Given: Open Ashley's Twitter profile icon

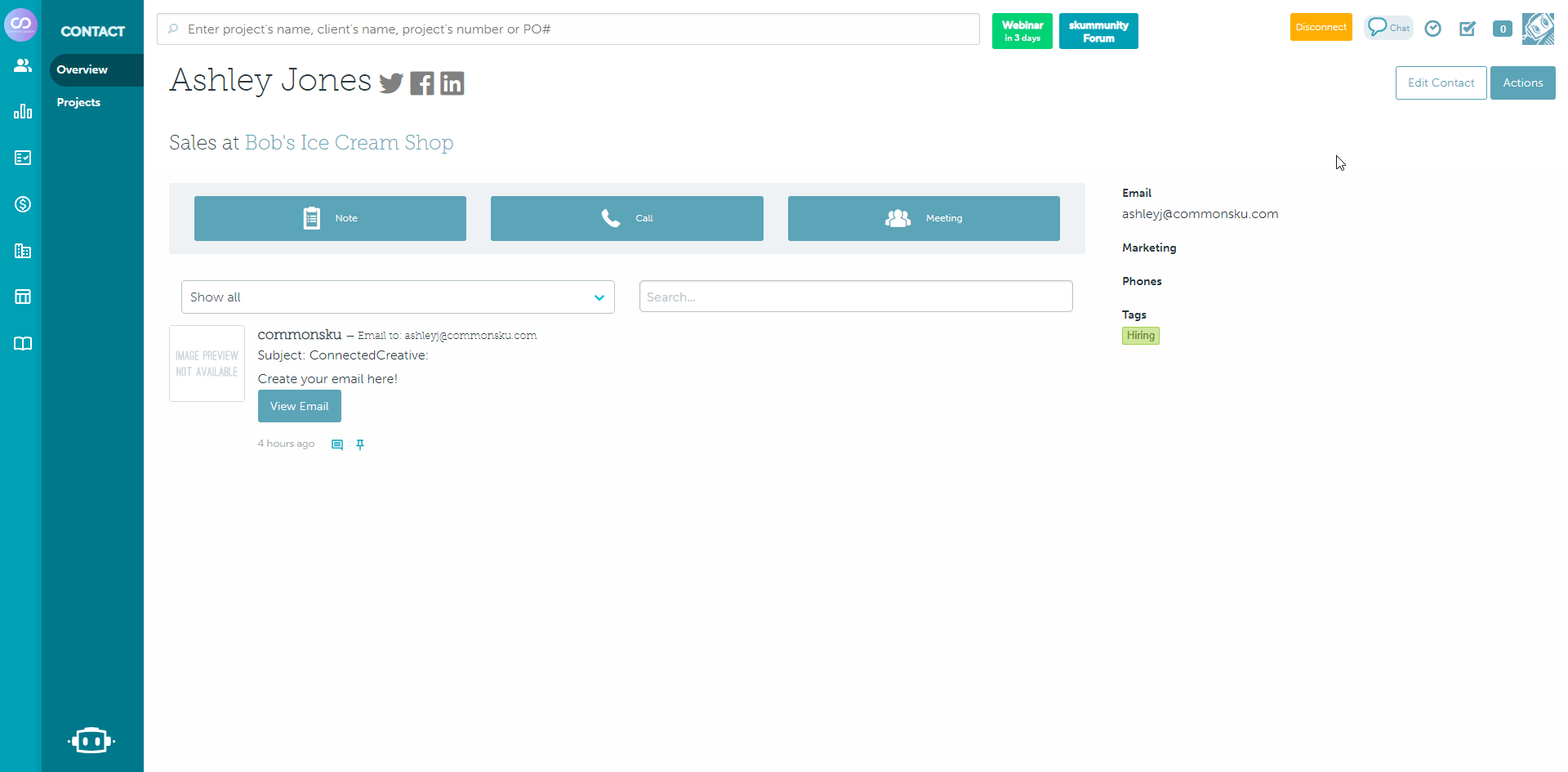Looking at the screenshot, I should pos(391,83).
